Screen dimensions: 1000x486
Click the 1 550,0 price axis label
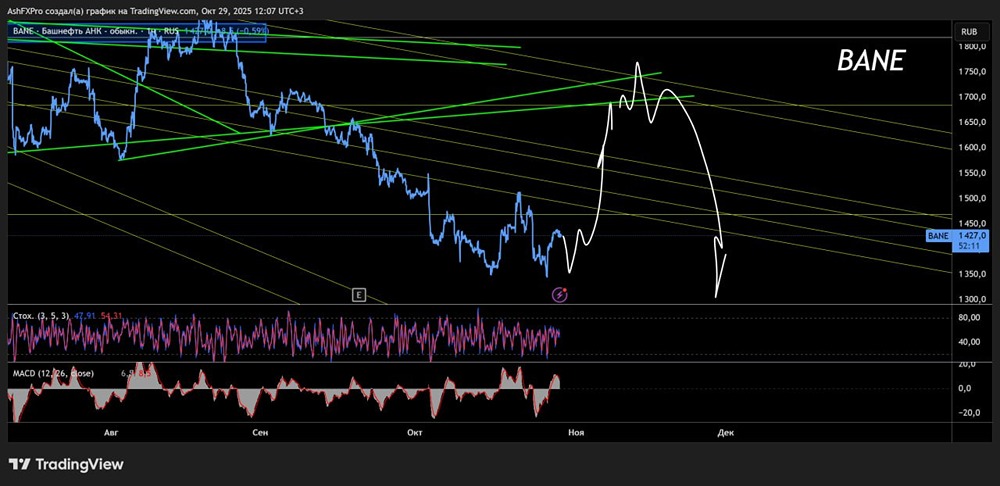973,173
